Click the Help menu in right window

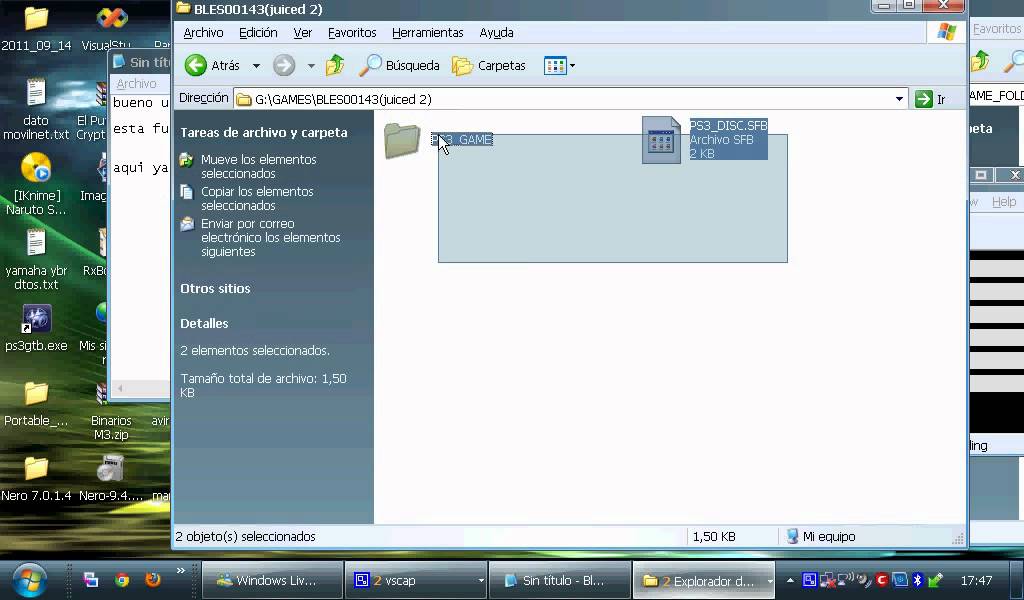(1004, 202)
